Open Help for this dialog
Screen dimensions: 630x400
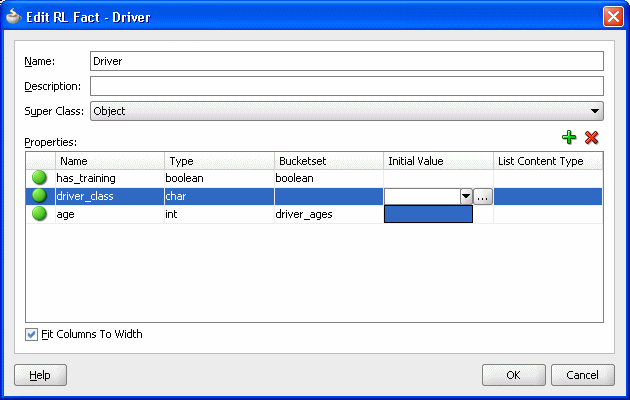pos(40,375)
